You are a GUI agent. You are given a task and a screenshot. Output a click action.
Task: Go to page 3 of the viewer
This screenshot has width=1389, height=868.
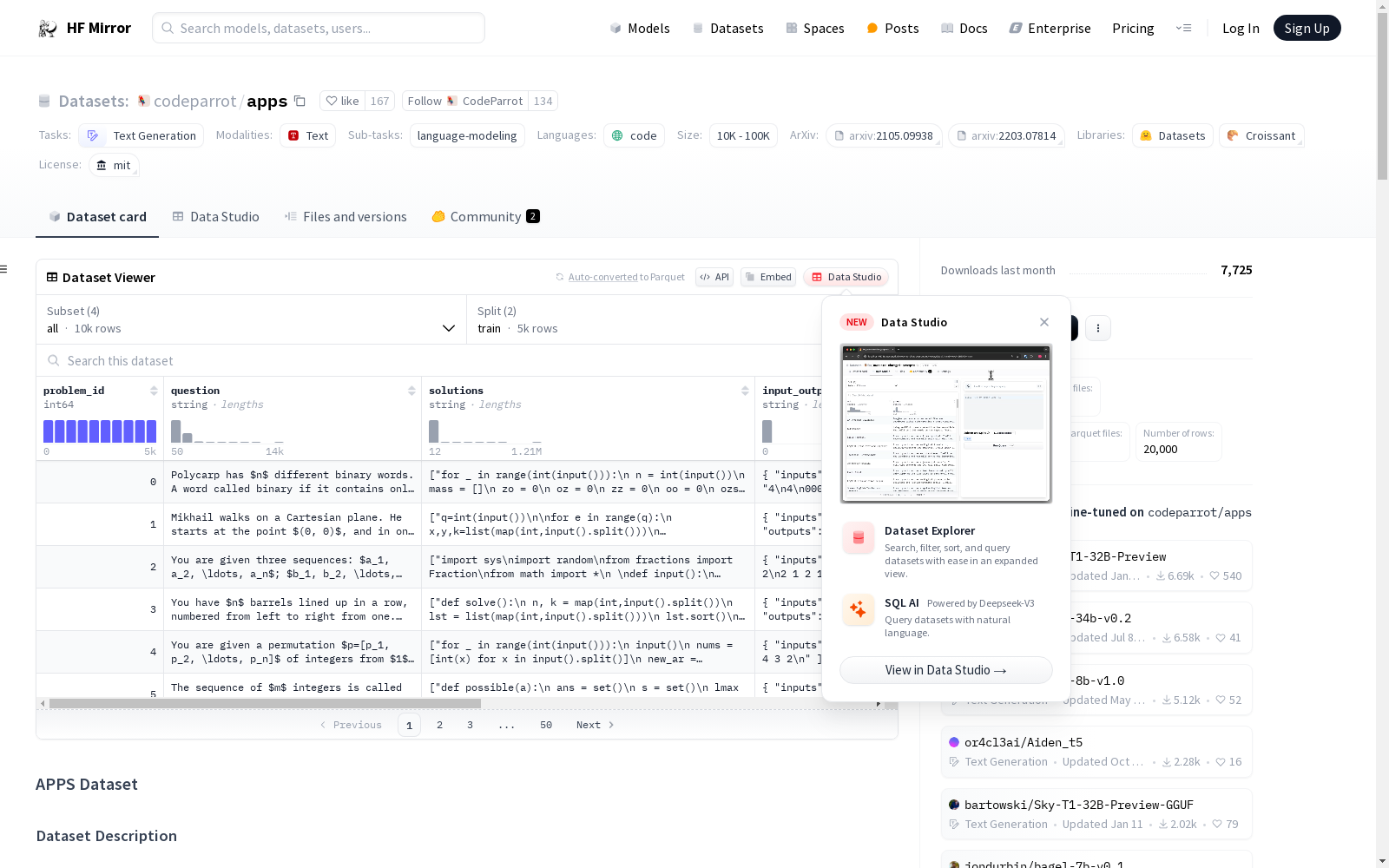(470, 725)
